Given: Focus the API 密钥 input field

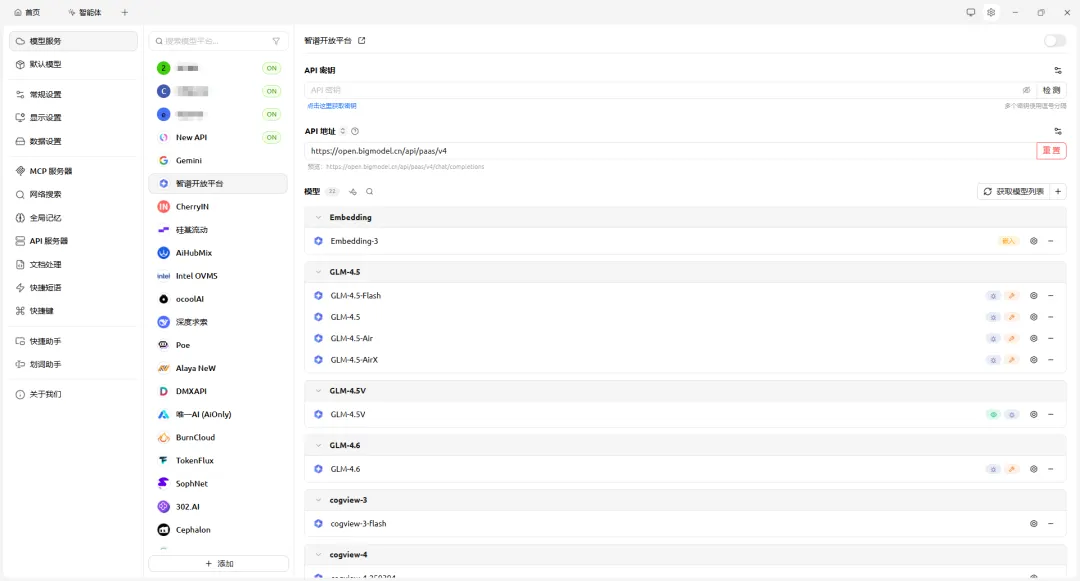Looking at the screenshot, I should pos(663,90).
